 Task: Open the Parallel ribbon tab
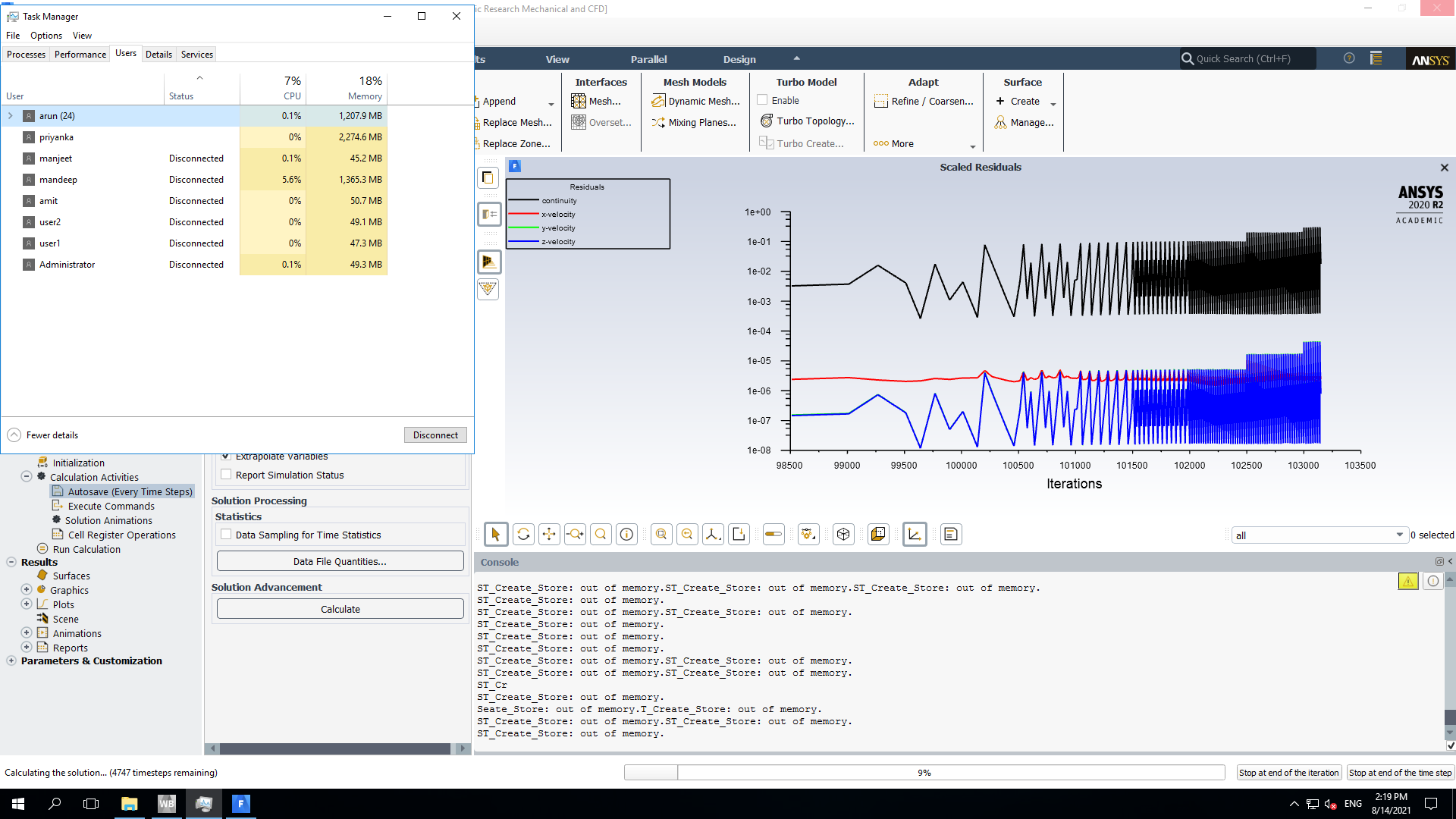click(648, 59)
